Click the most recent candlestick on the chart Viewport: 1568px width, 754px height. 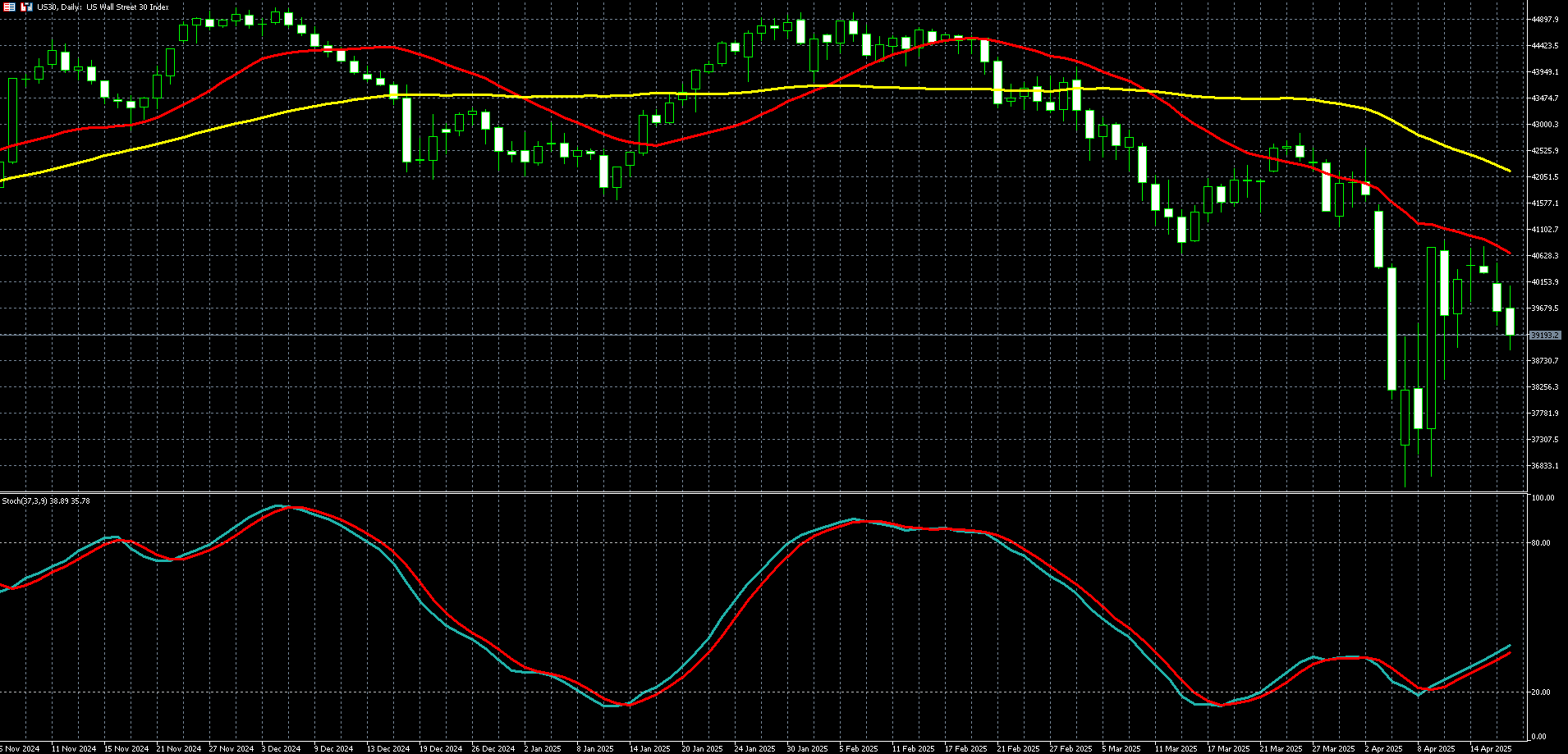coord(1510,321)
